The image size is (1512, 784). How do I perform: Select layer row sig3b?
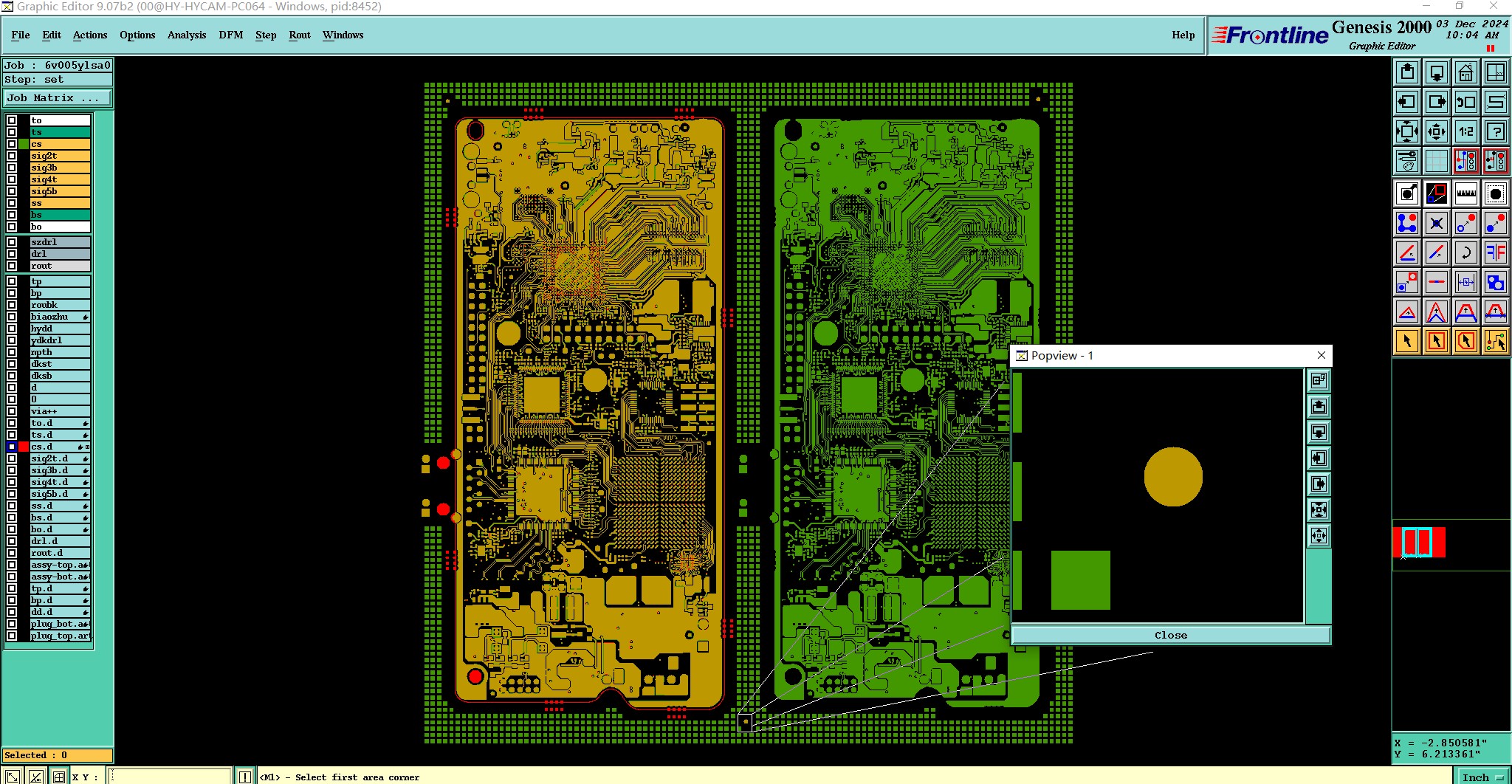[60, 168]
